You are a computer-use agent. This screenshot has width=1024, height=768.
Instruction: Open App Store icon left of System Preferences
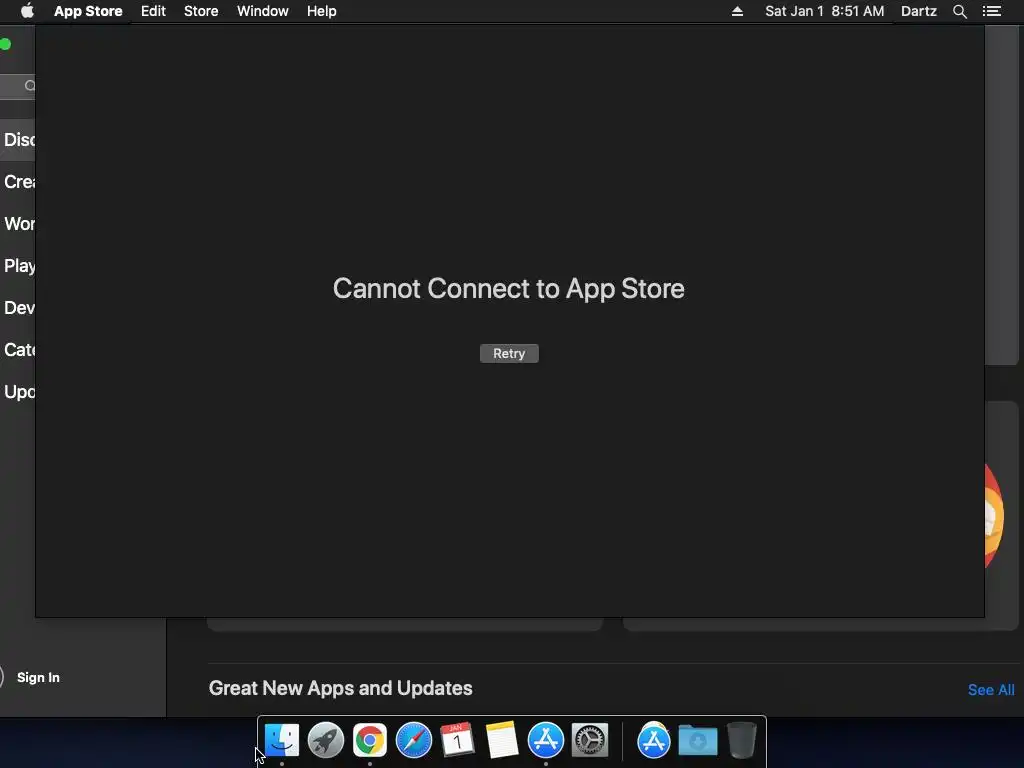(x=546, y=740)
